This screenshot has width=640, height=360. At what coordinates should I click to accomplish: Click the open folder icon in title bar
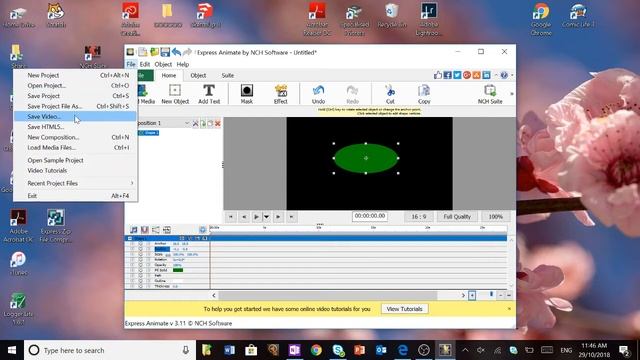point(154,52)
